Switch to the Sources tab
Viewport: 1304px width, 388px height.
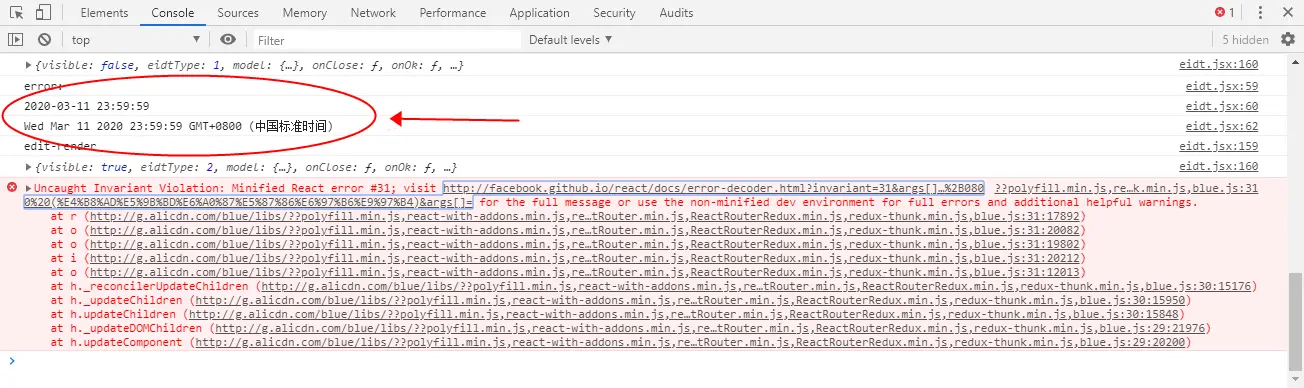(238, 13)
